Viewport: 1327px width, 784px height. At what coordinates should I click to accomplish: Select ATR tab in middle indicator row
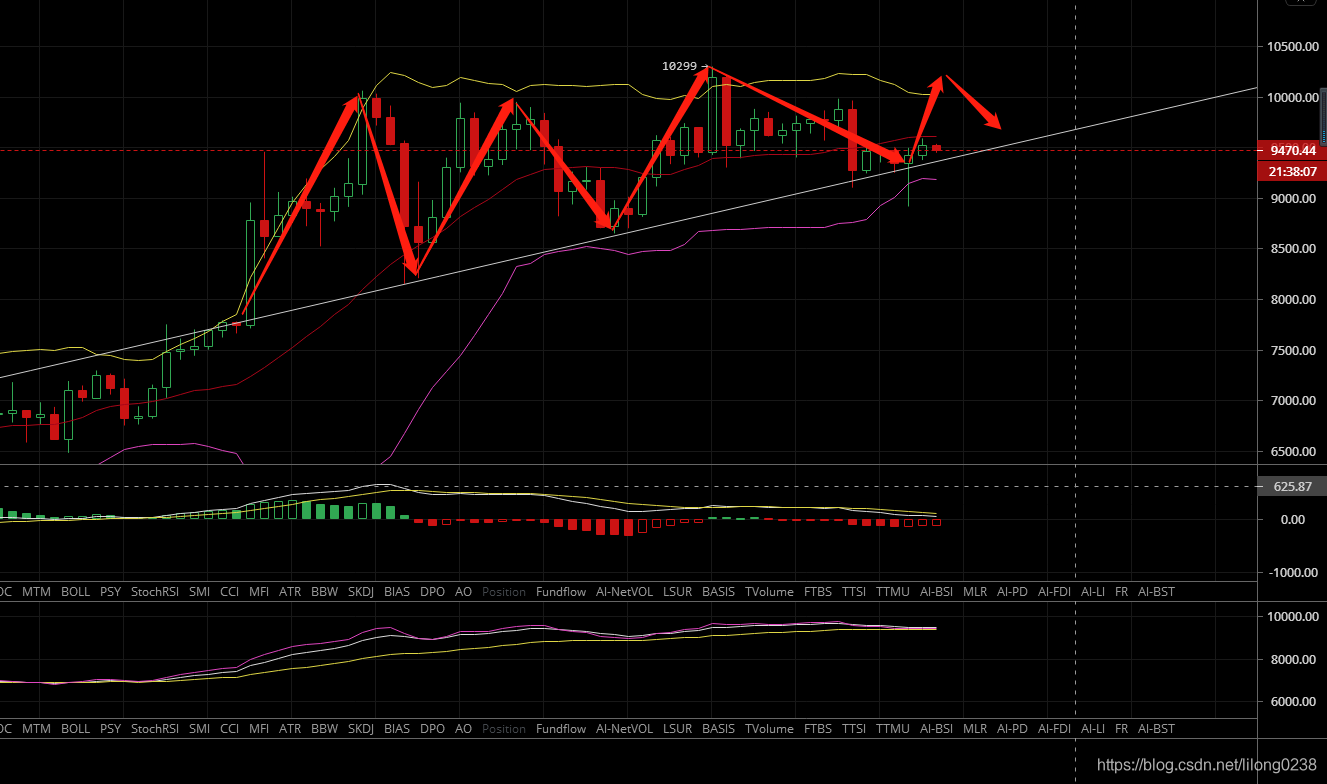click(290, 592)
